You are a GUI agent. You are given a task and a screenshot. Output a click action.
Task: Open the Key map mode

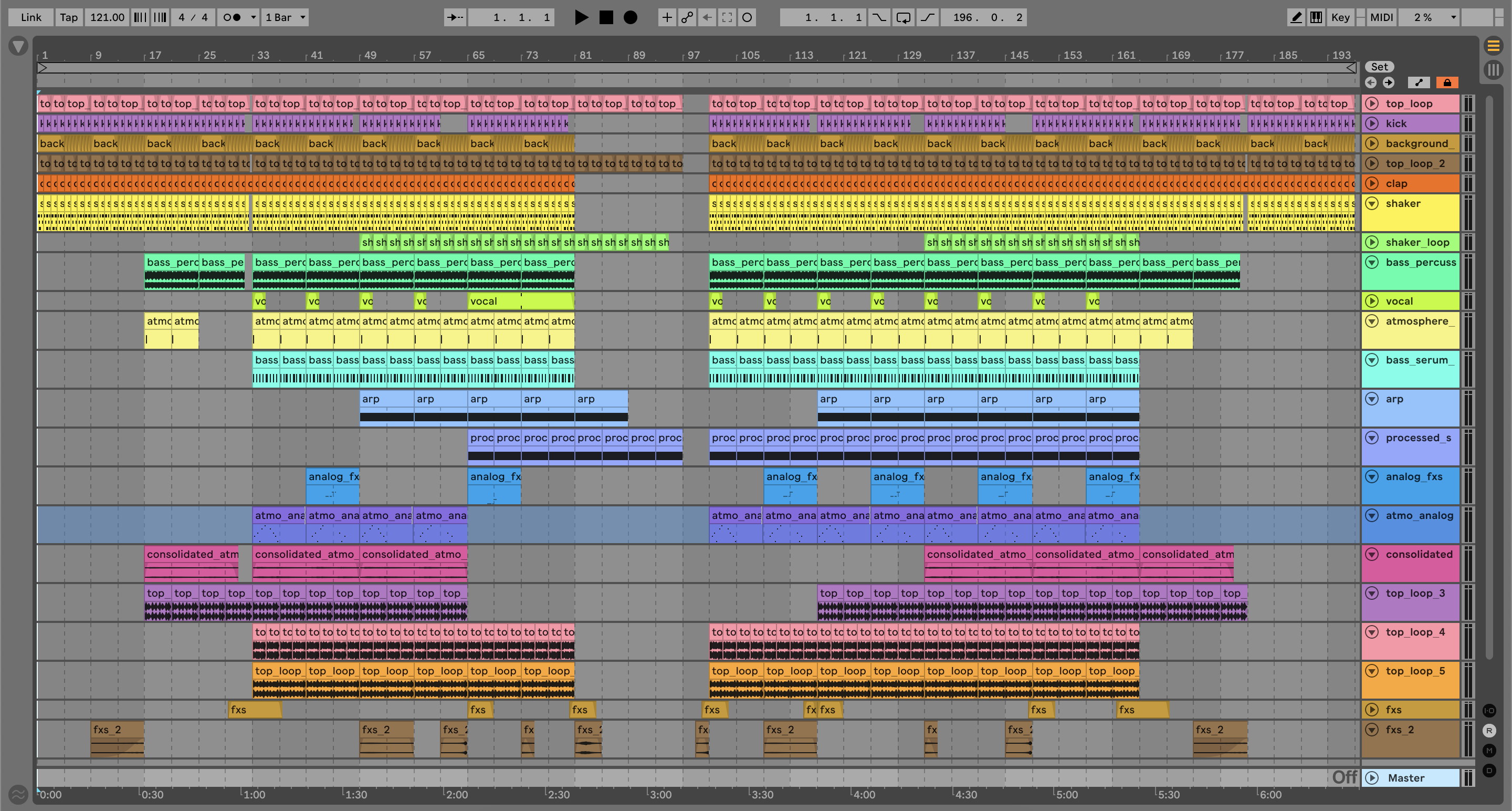click(x=1340, y=17)
